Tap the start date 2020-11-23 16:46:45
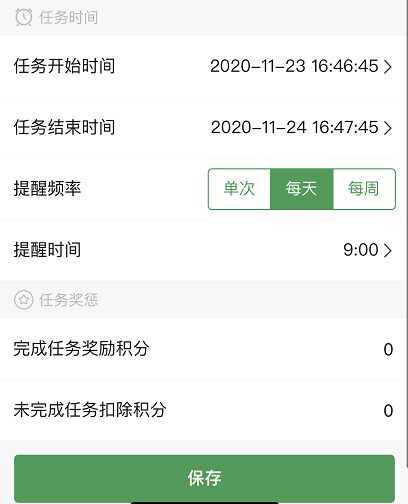The width and height of the screenshot is (408, 504). (x=294, y=66)
